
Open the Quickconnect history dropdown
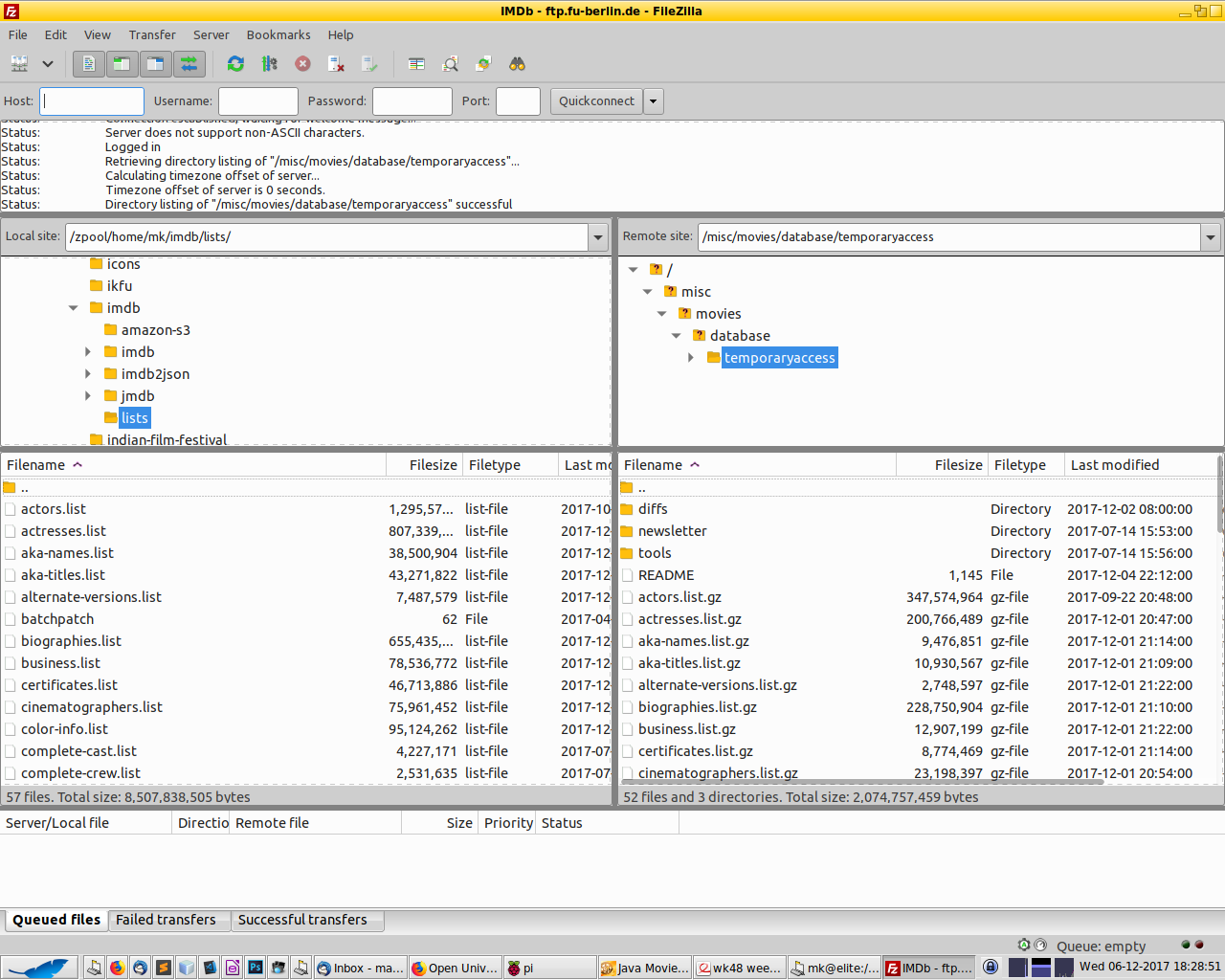(654, 101)
